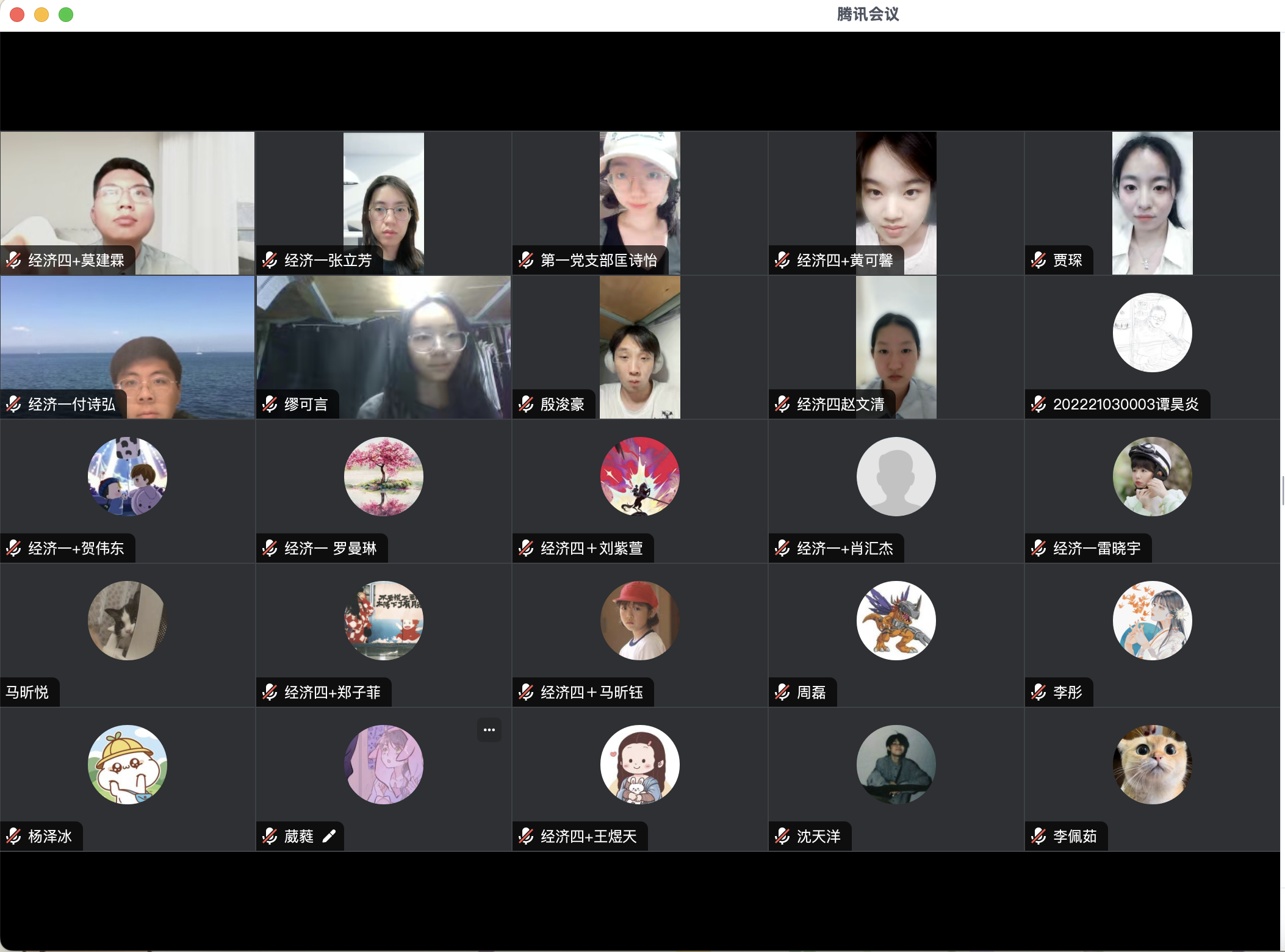Select the microphone icon beside 缪可言

270,404
